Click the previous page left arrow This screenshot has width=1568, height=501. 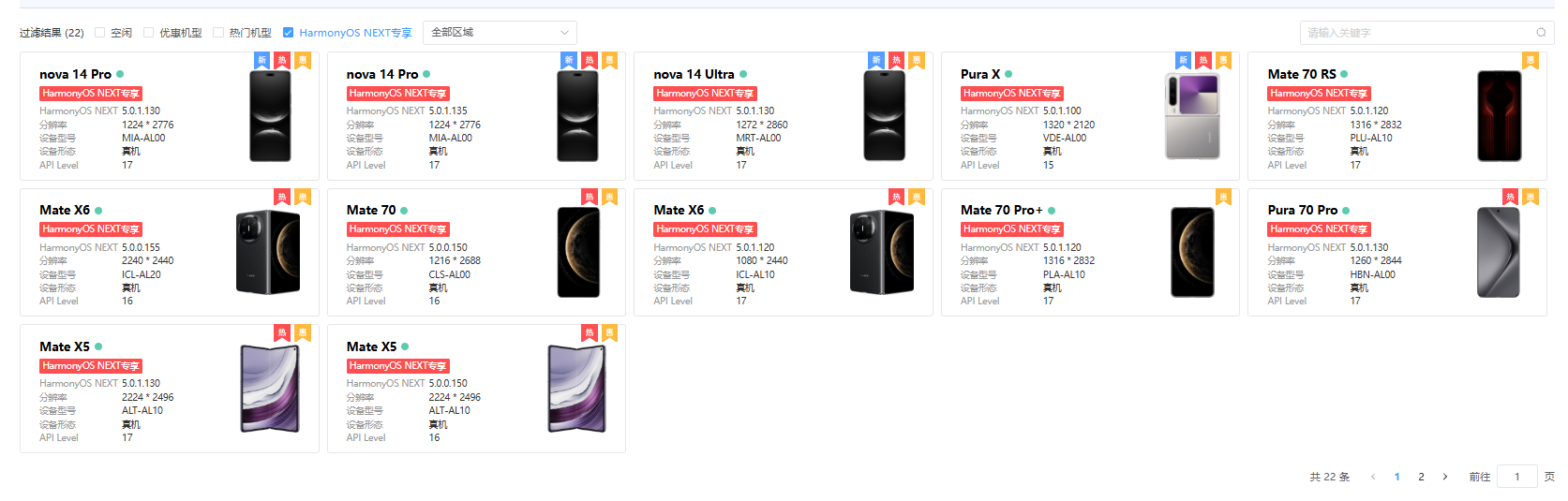click(1373, 477)
